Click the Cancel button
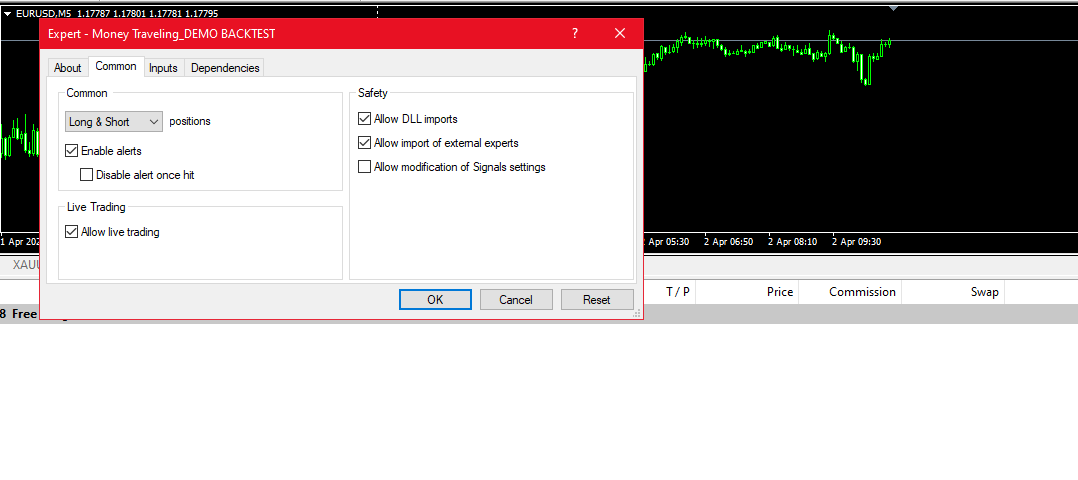Image resolution: width=1078 pixels, height=480 pixels. (516, 300)
